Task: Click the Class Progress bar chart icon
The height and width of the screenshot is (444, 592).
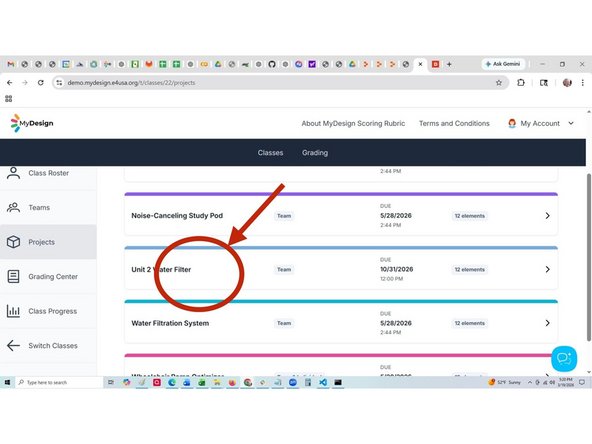Action: [13, 311]
